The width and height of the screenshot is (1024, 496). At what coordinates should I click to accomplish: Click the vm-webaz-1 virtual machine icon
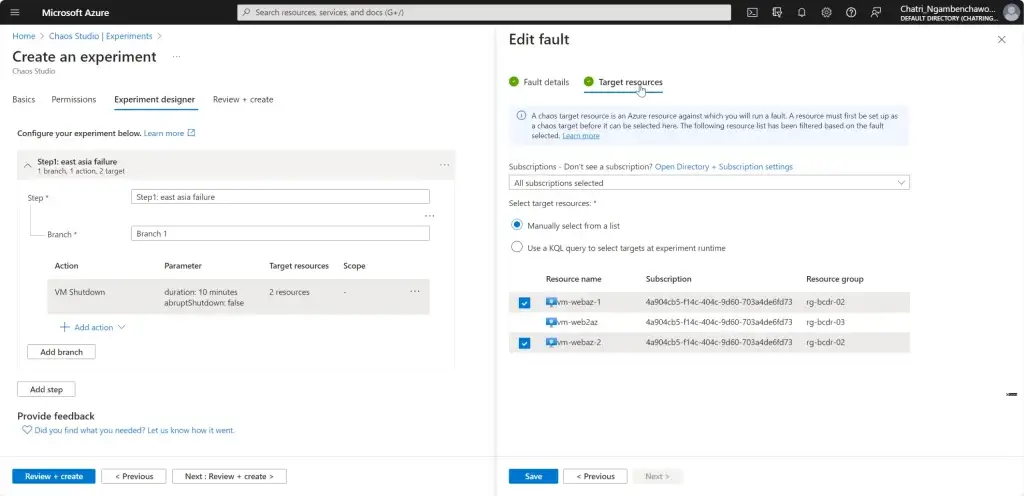pyautogui.click(x=551, y=302)
